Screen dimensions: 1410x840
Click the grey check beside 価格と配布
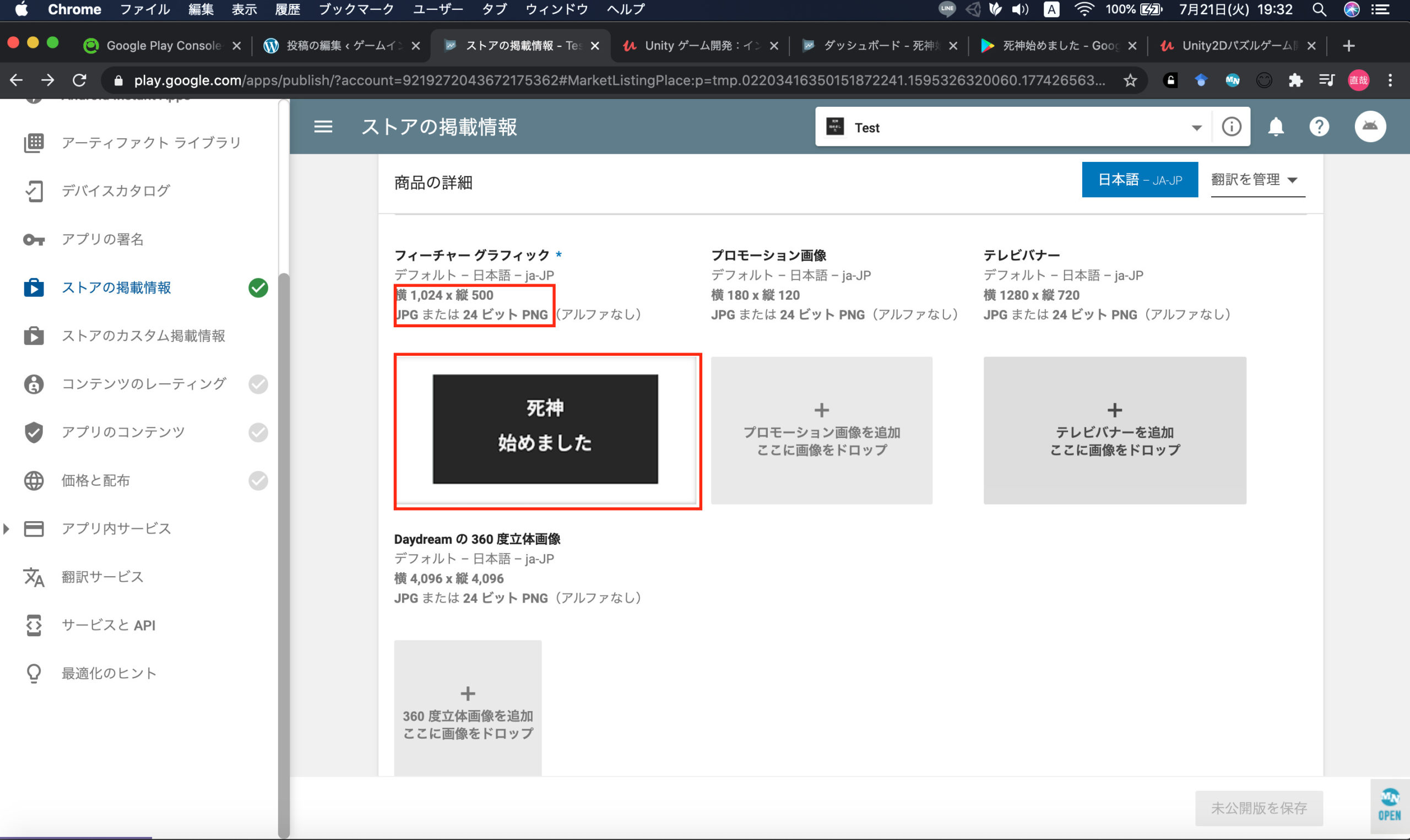258,480
